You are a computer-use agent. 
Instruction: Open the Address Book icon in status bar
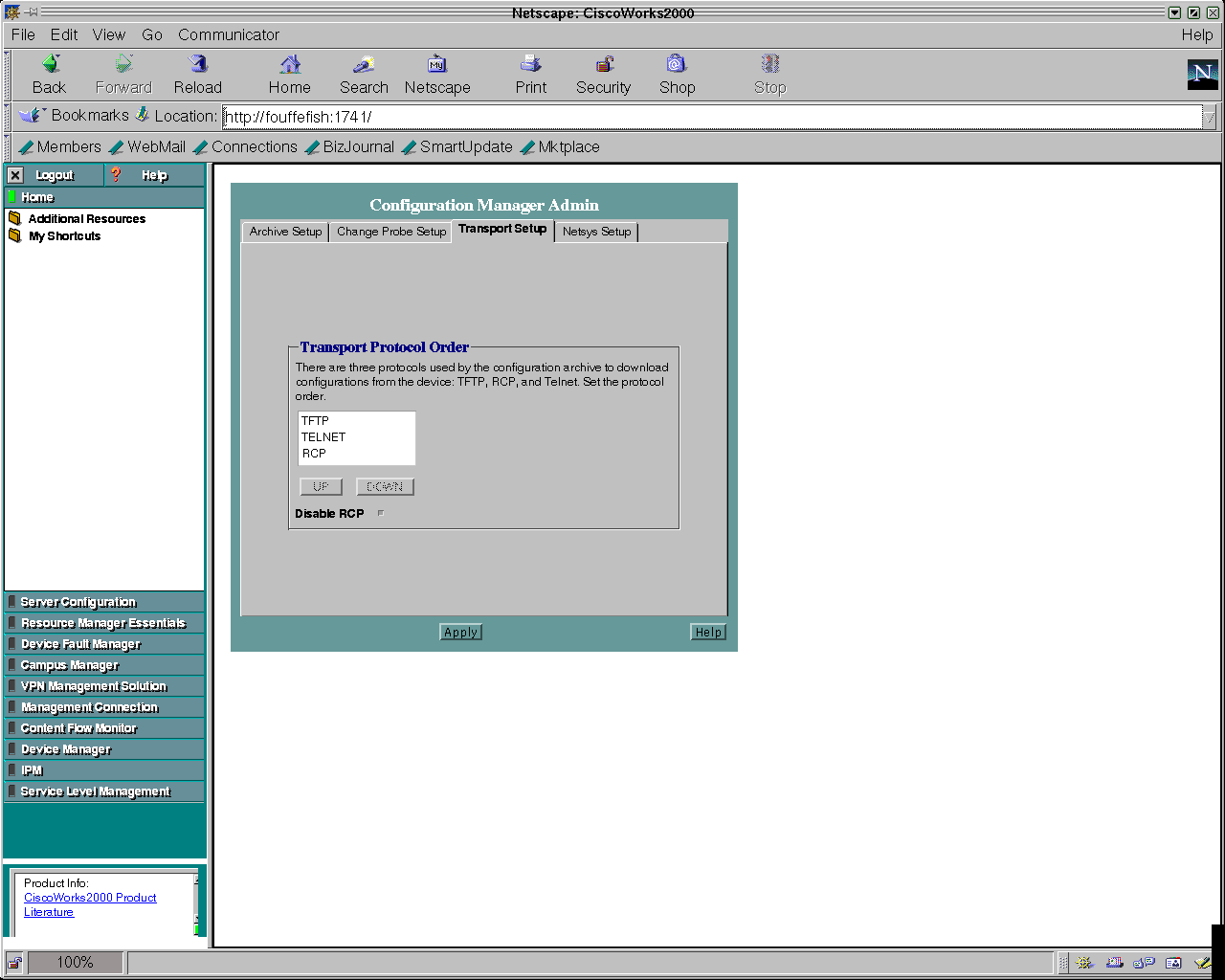[1173, 963]
